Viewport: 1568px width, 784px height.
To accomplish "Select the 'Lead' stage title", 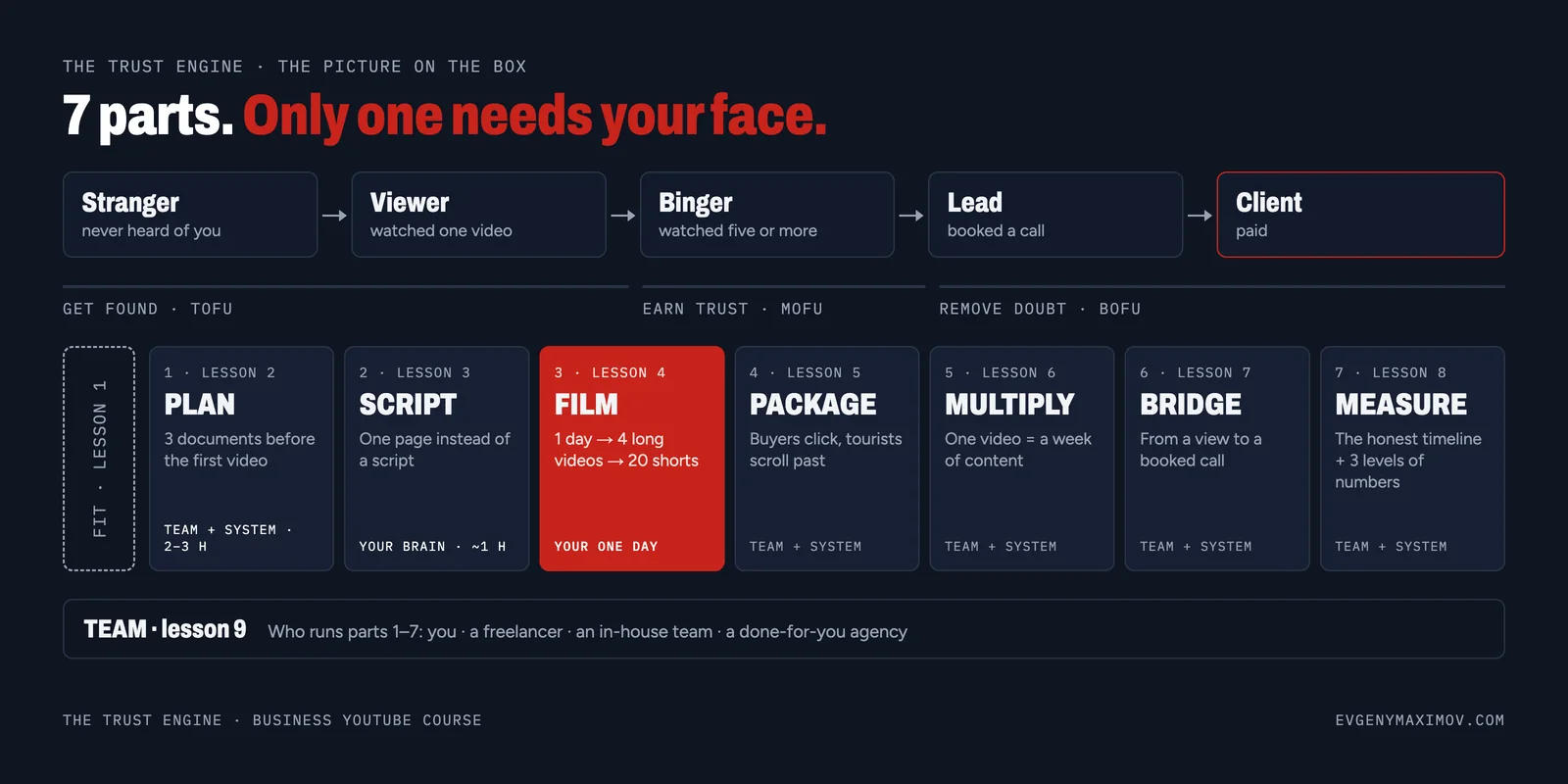I will (x=975, y=203).
